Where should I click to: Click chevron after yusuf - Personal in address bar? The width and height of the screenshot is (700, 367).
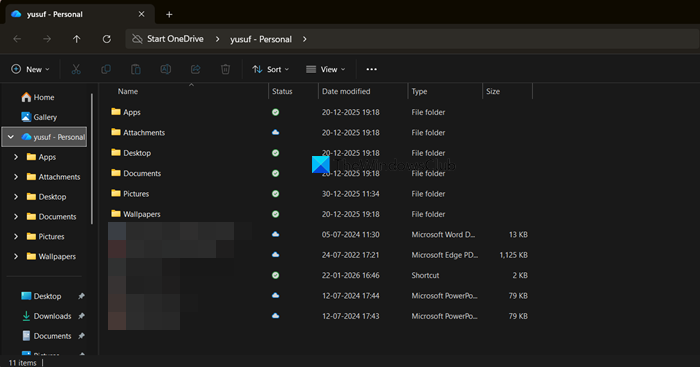pyautogui.click(x=304, y=39)
